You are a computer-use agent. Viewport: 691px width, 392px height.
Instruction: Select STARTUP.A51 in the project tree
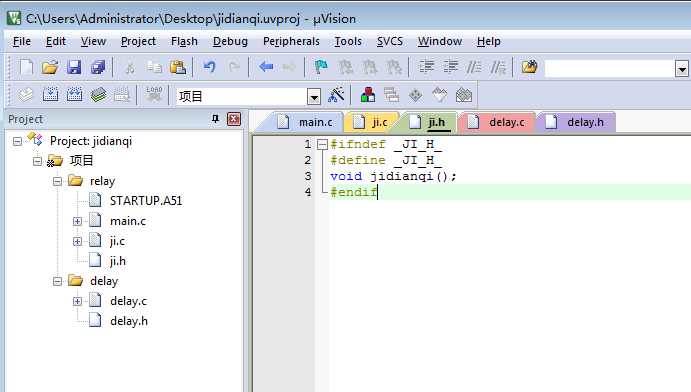(146, 201)
